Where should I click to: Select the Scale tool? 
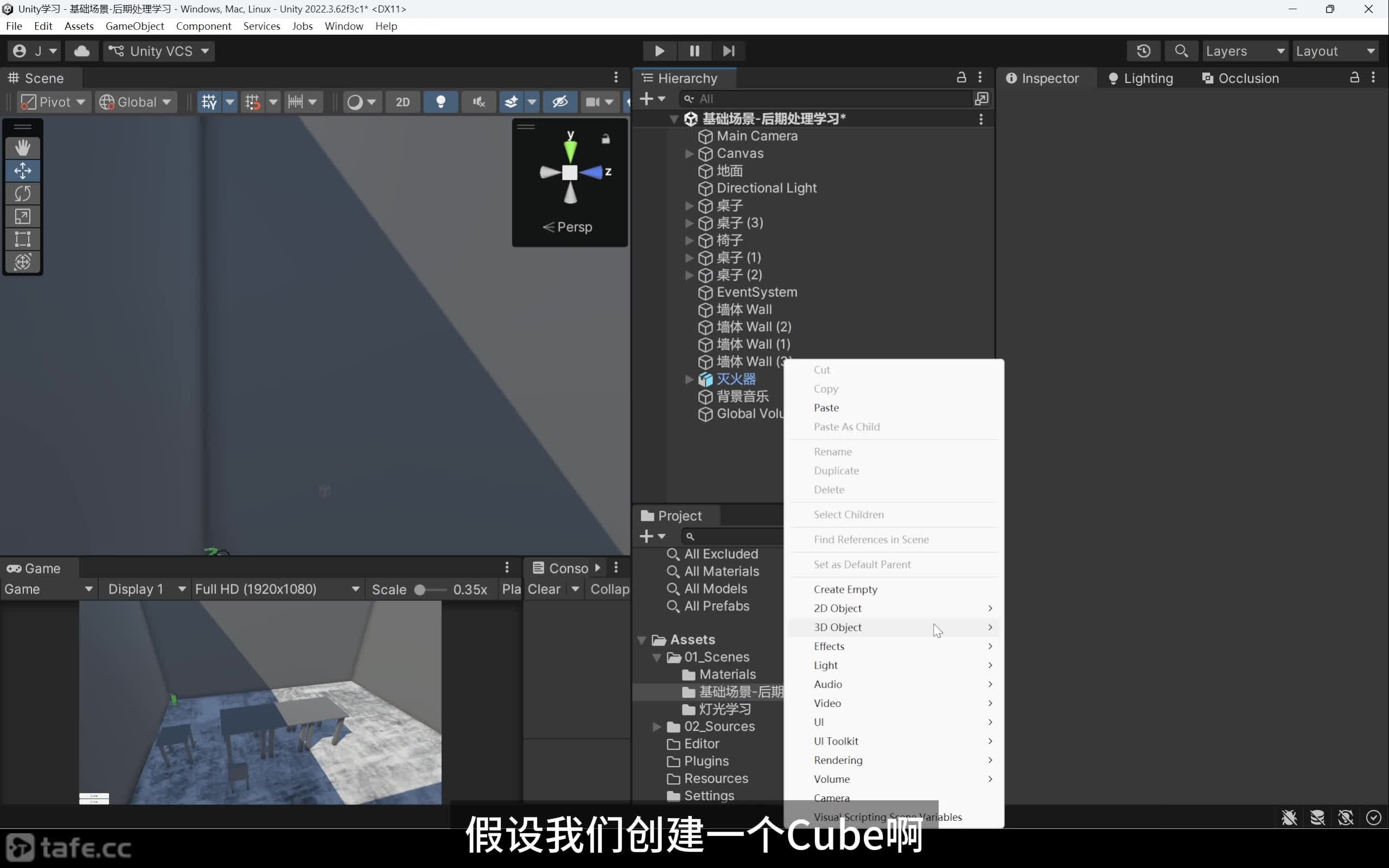coord(22,216)
